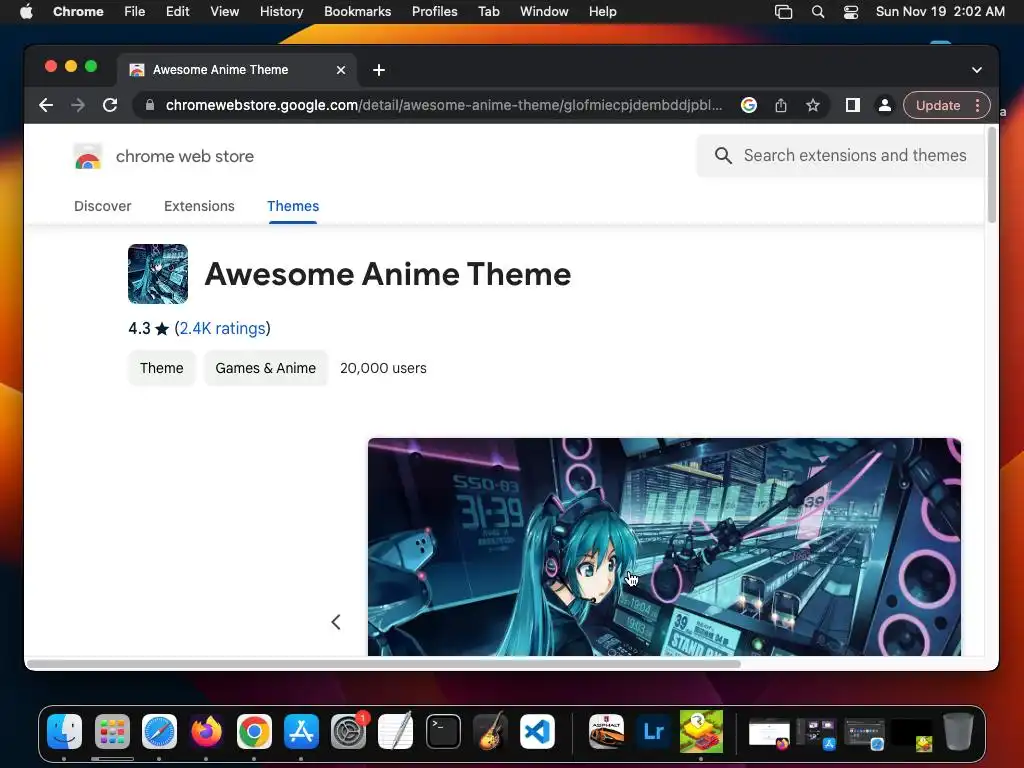
Task: Open the Trash in the Dock
Action: [x=958, y=732]
